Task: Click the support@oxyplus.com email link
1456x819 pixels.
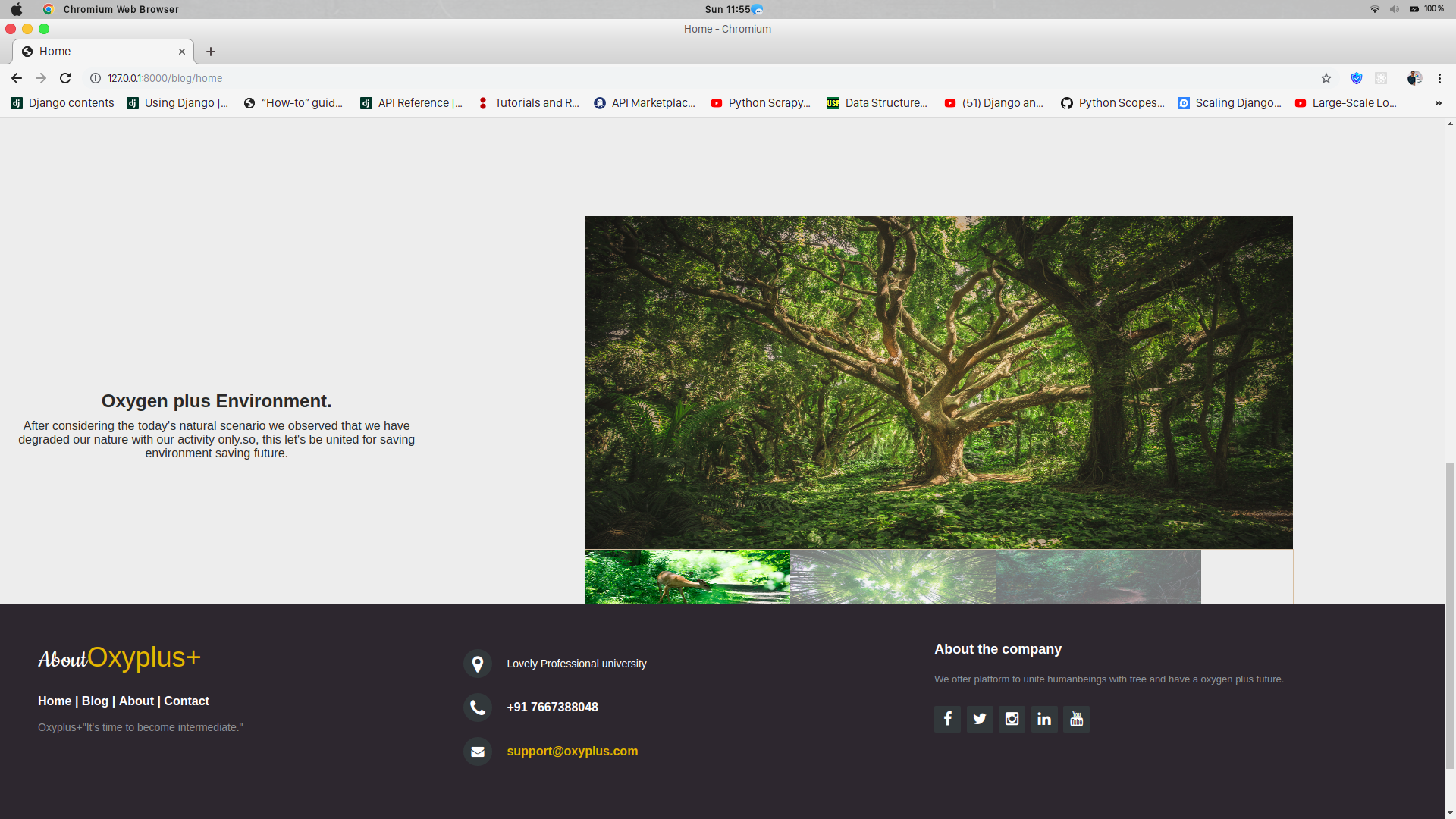Action: pos(572,752)
